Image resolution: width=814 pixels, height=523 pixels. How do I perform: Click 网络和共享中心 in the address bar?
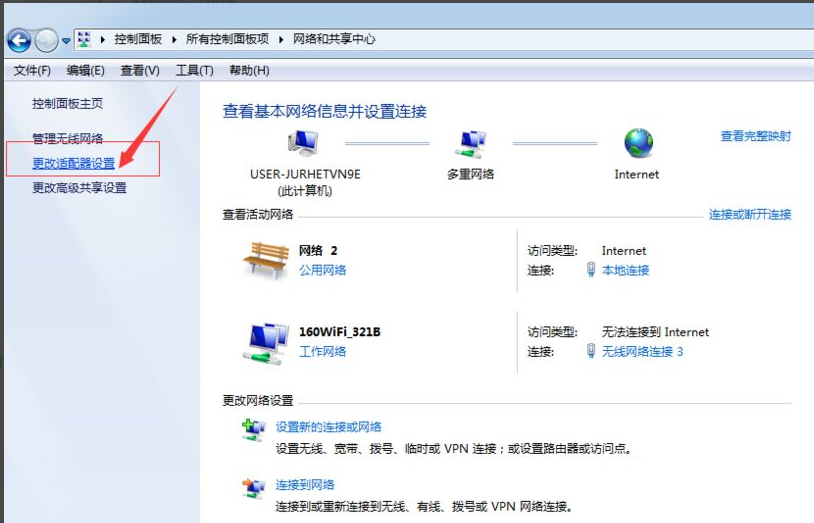pyautogui.click(x=334, y=40)
